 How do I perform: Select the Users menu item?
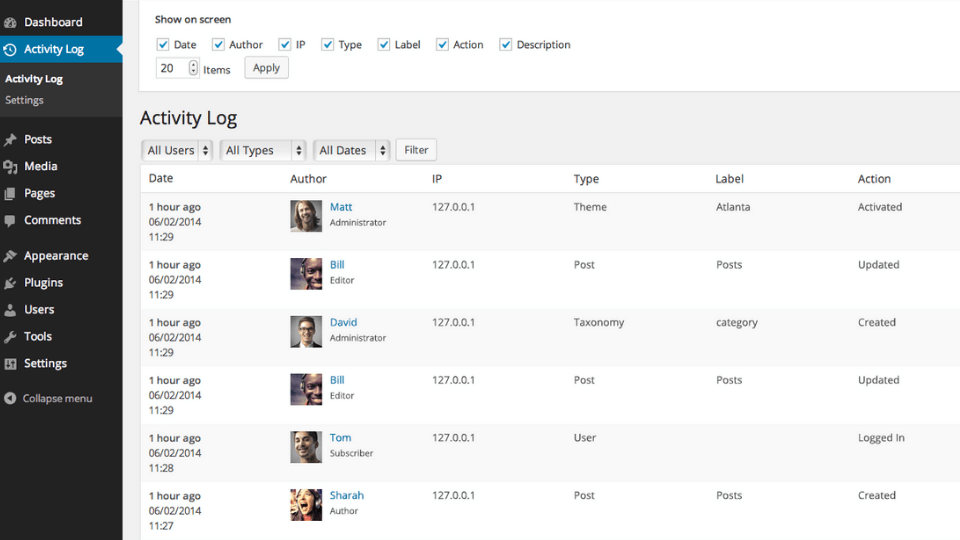39,310
